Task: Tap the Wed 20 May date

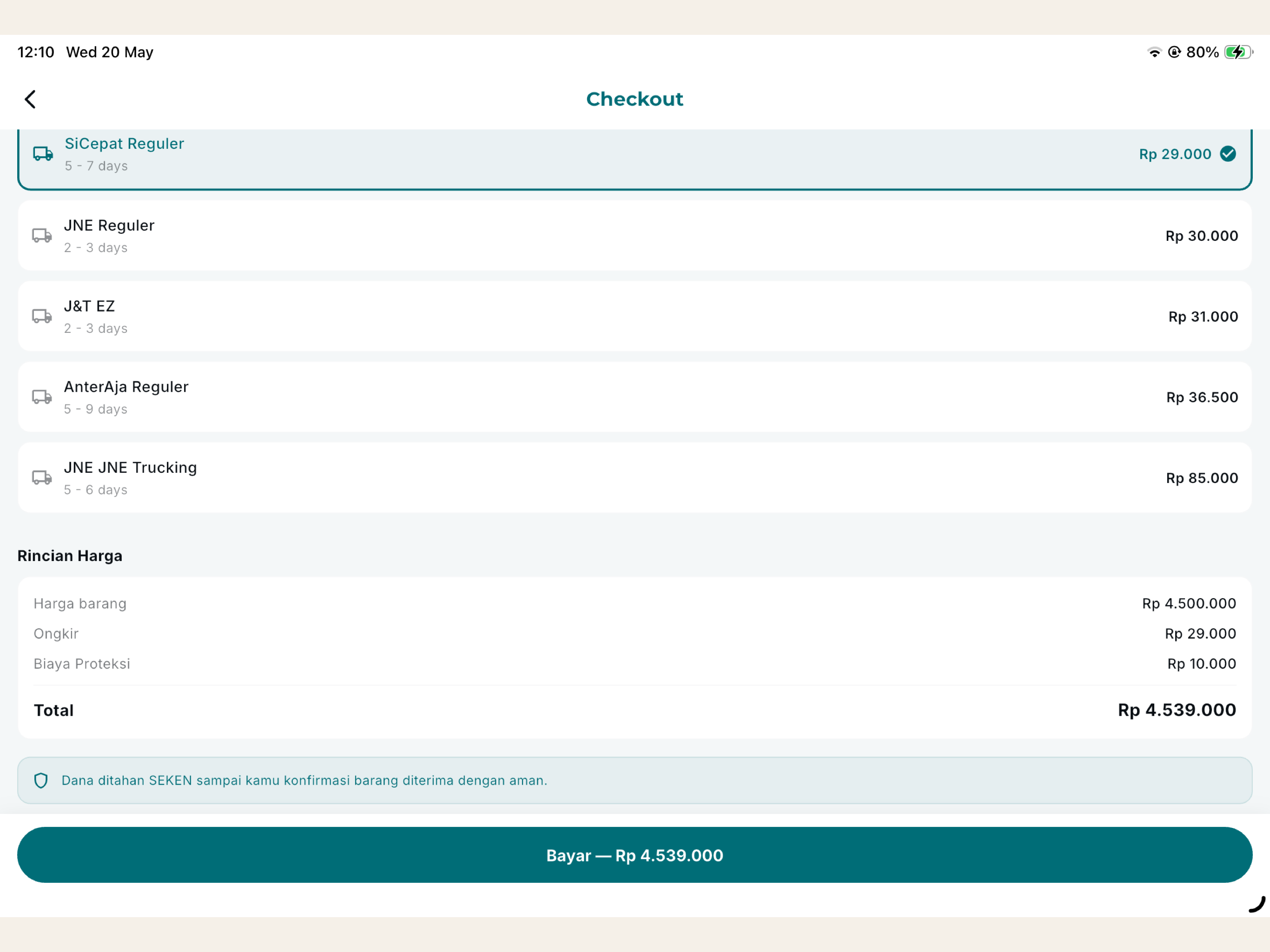Action: pos(110,52)
